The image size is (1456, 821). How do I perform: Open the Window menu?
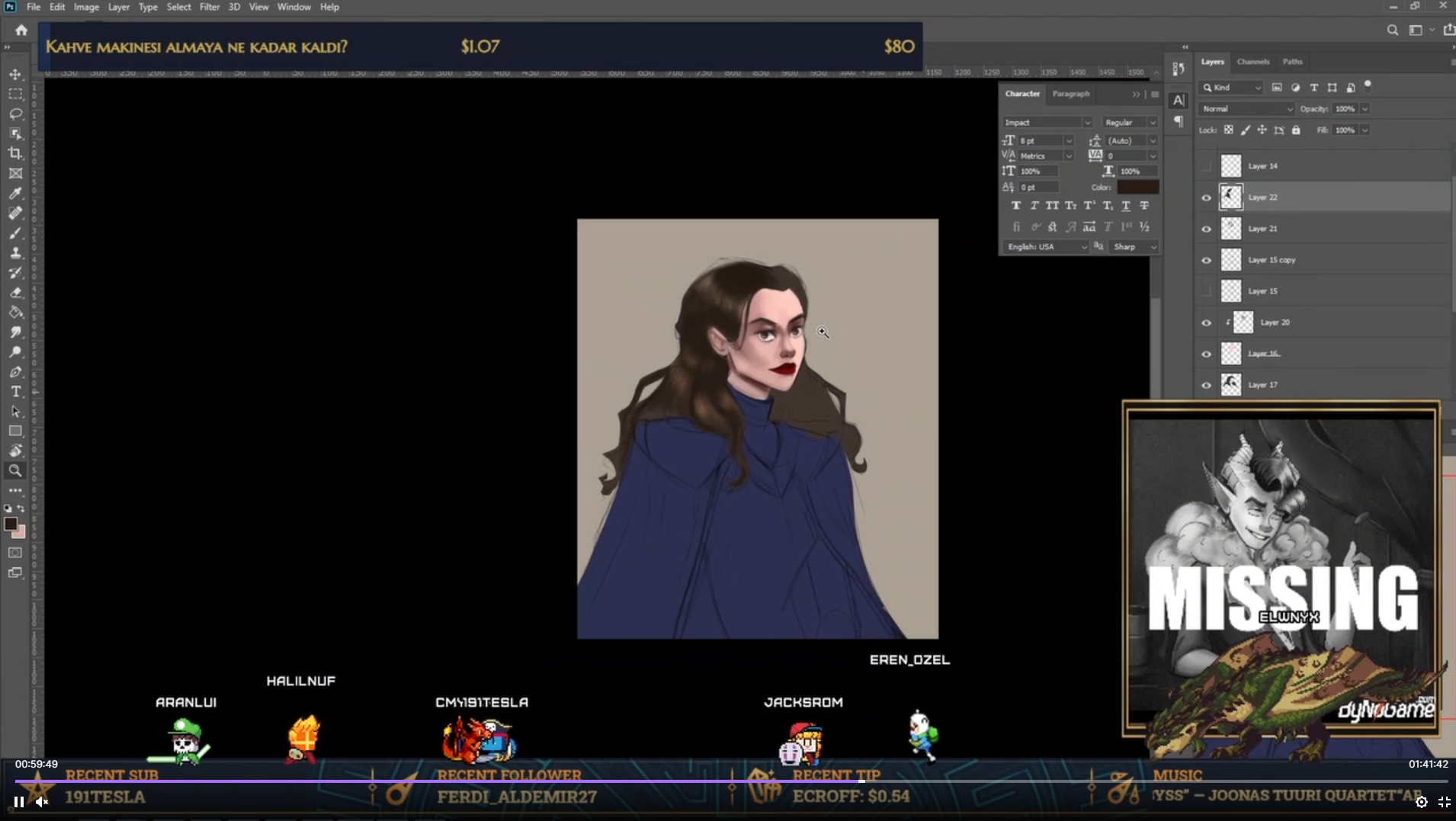click(293, 7)
